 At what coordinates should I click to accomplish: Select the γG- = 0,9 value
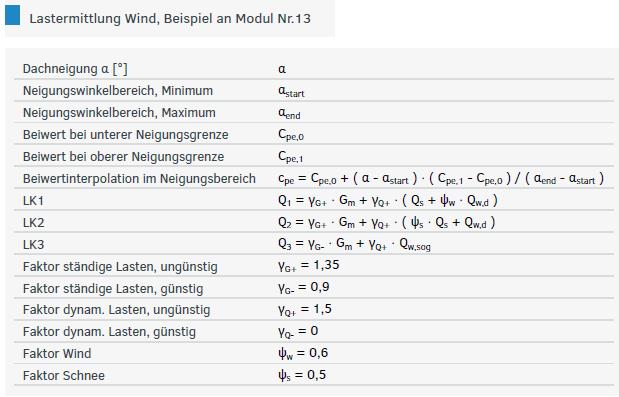(304, 287)
